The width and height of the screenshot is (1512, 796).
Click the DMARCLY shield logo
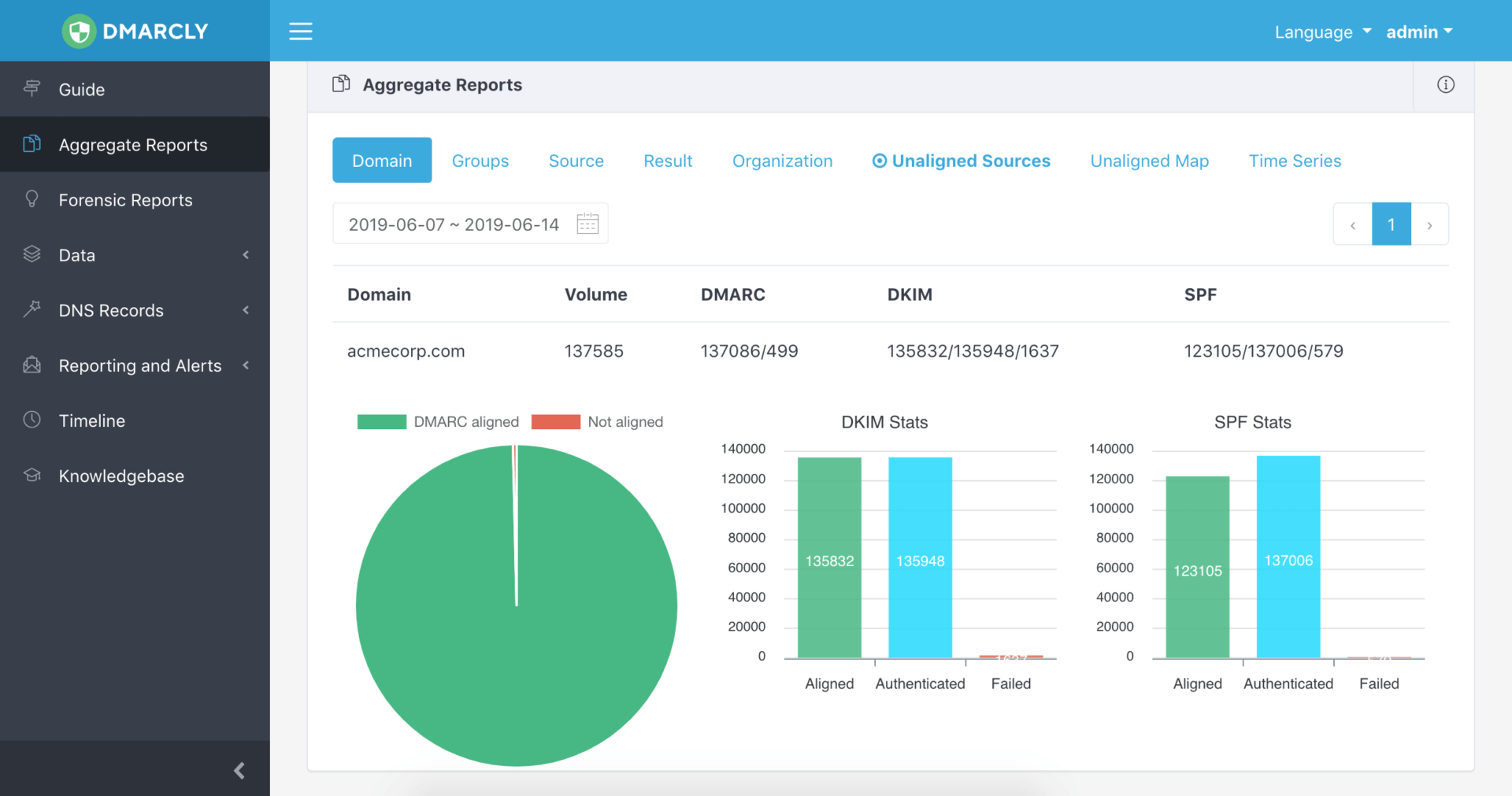pos(79,31)
